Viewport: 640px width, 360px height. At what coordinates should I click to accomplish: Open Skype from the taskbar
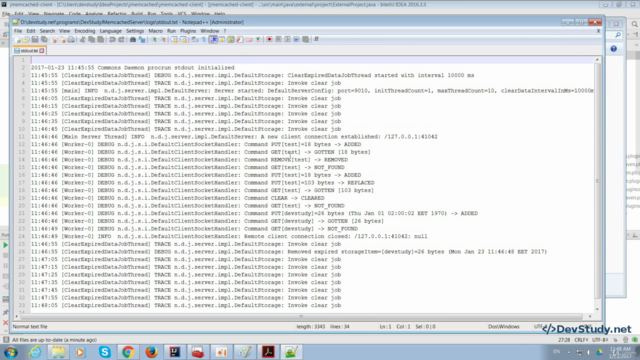[x=104, y=352]
